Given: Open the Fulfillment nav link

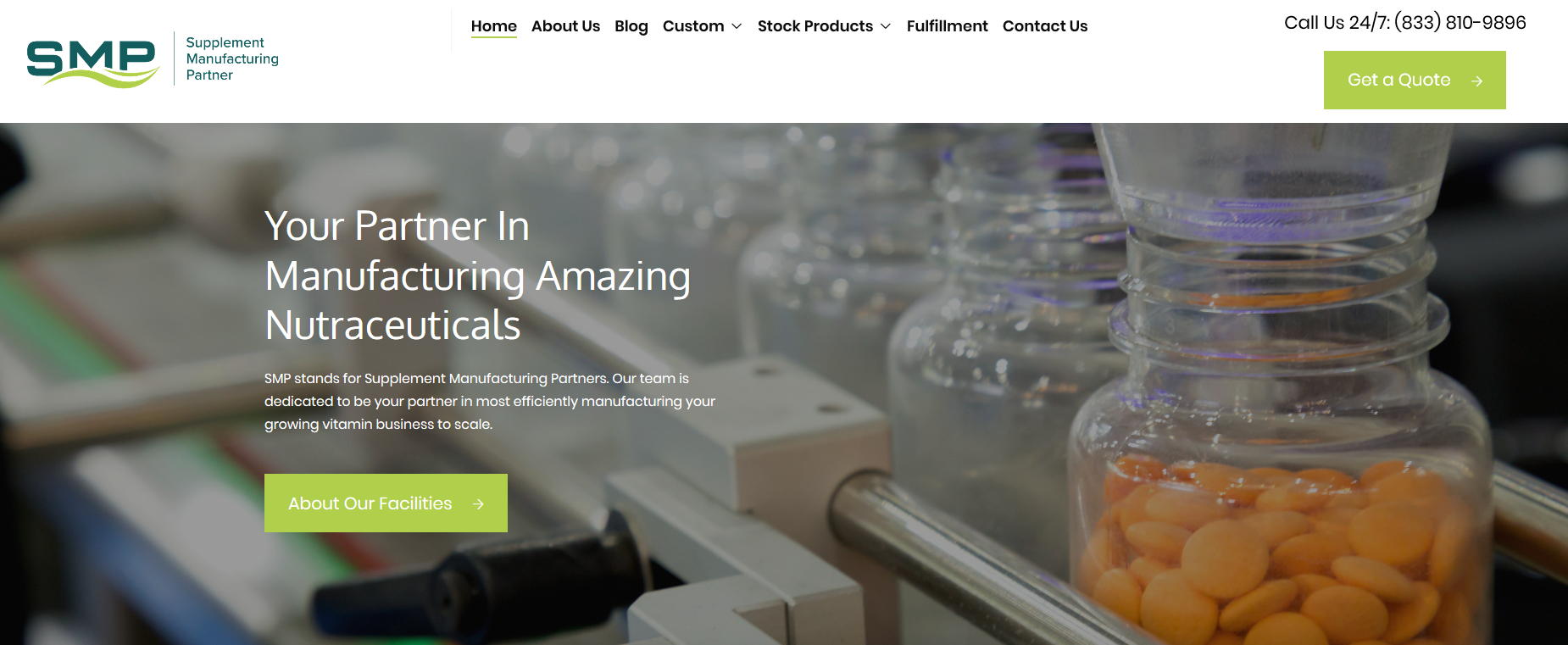Looking at the screenshot, I should coord(948,26).
